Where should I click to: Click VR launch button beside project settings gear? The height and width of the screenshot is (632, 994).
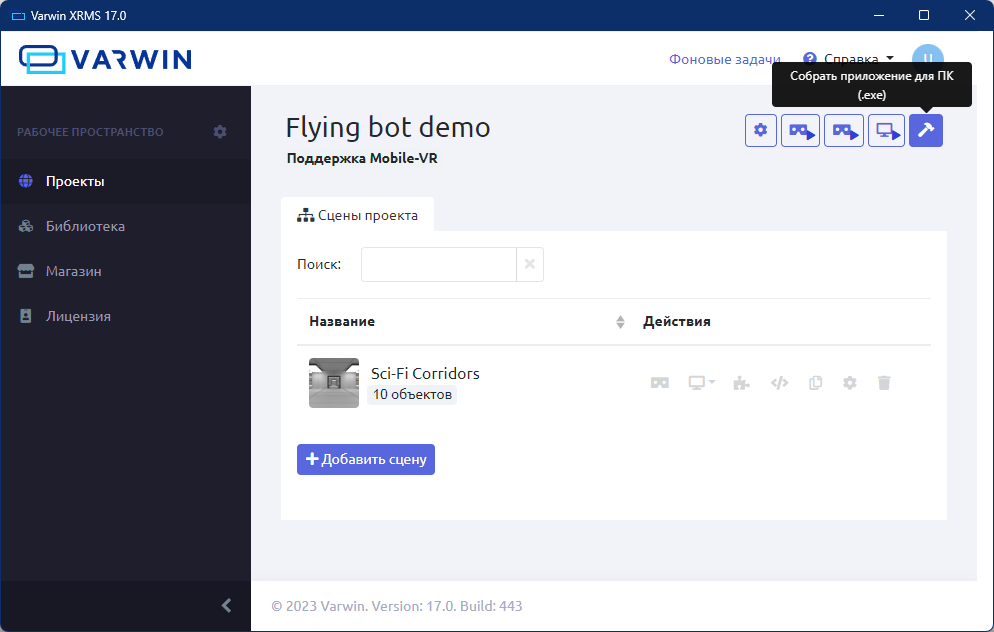click(x=800, y=131)
